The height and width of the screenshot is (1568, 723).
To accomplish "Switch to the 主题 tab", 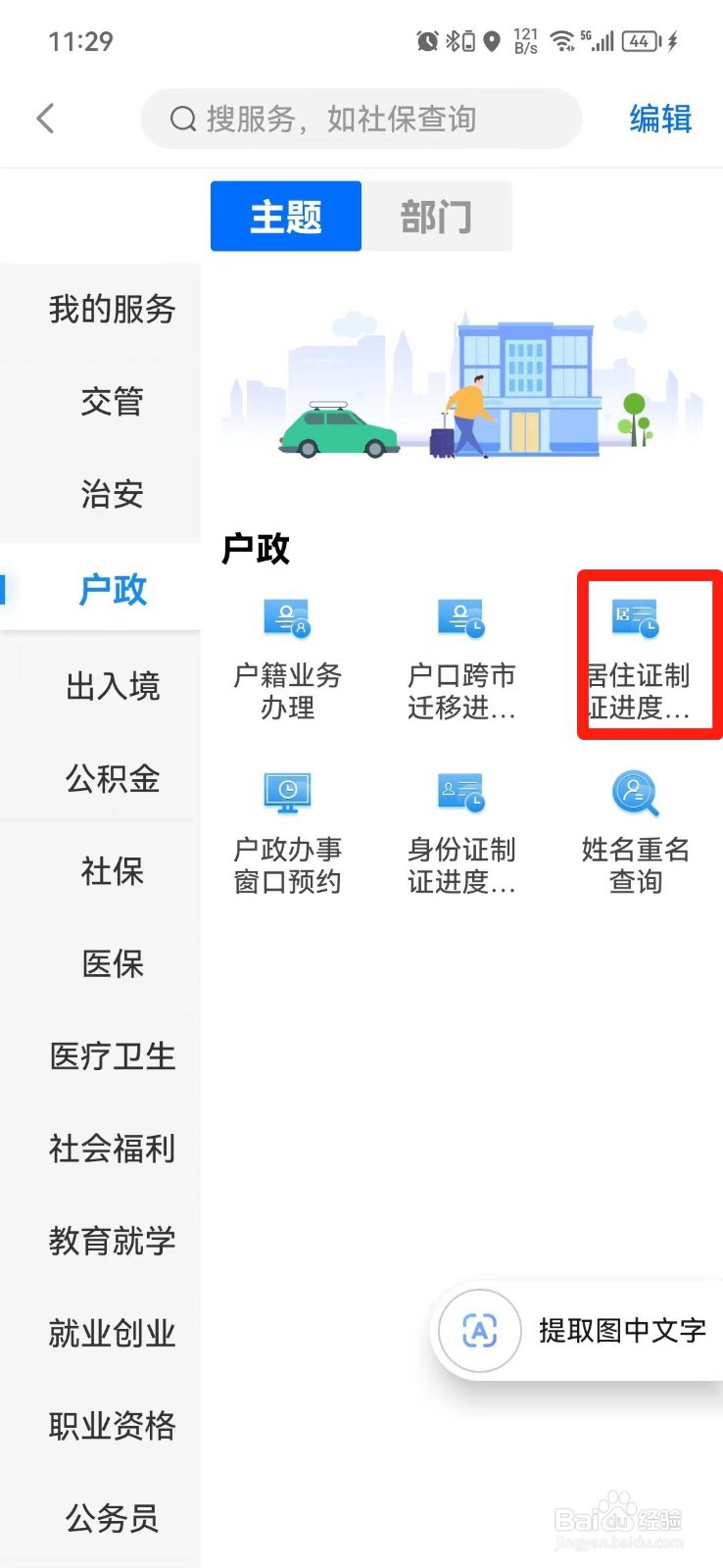I will [x=286, y=216].
